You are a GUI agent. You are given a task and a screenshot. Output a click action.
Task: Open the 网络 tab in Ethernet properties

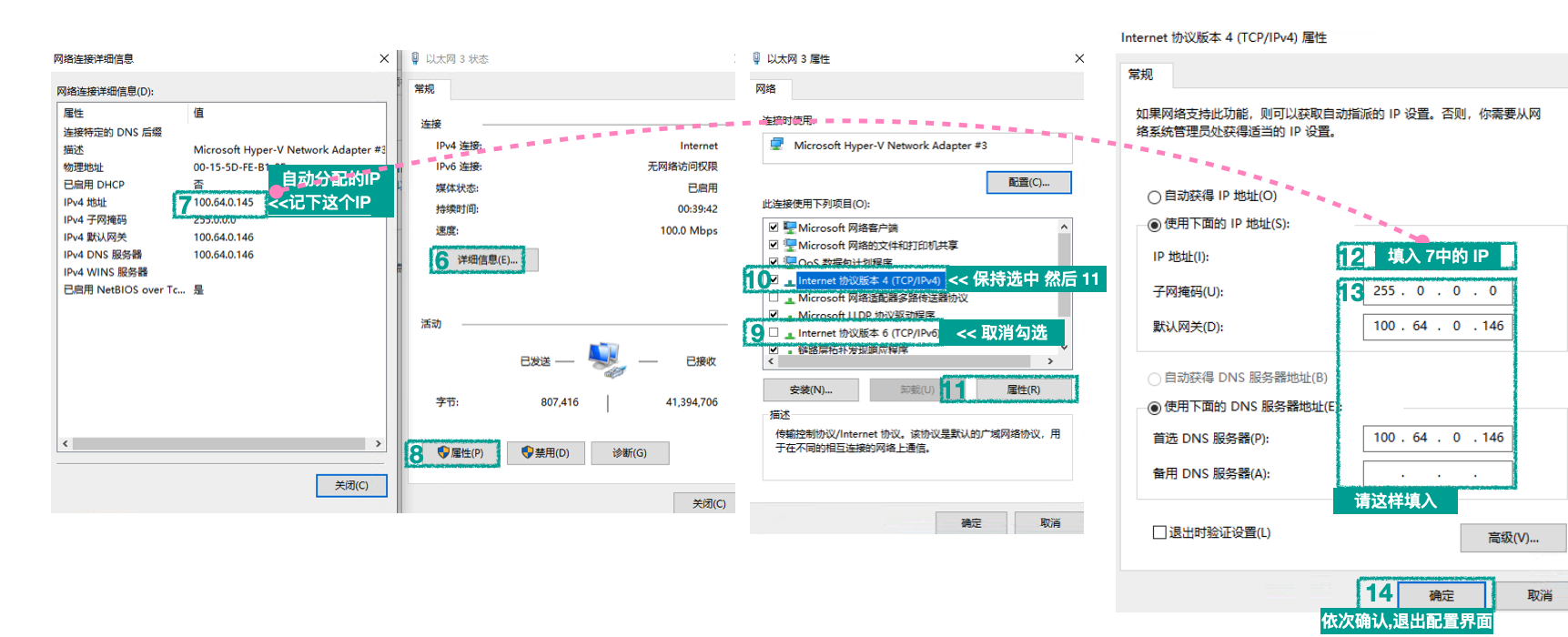click(x=766, y=89)
